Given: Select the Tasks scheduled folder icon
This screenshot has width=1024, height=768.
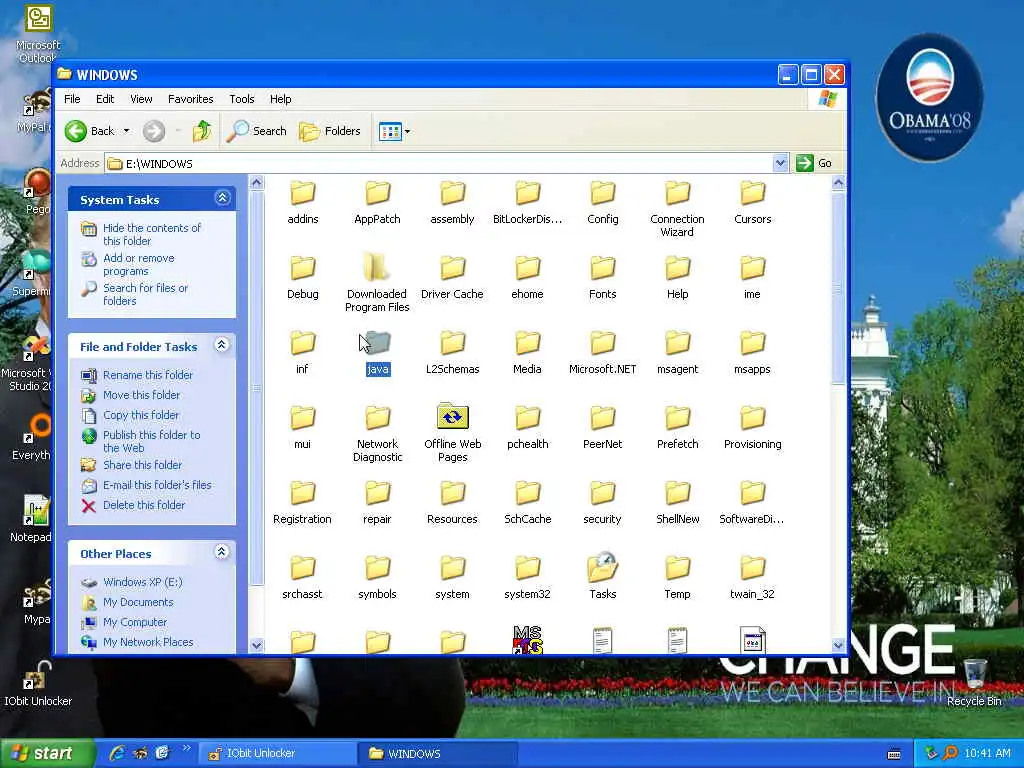Looking at the screenshot, I should click(603, 567).
